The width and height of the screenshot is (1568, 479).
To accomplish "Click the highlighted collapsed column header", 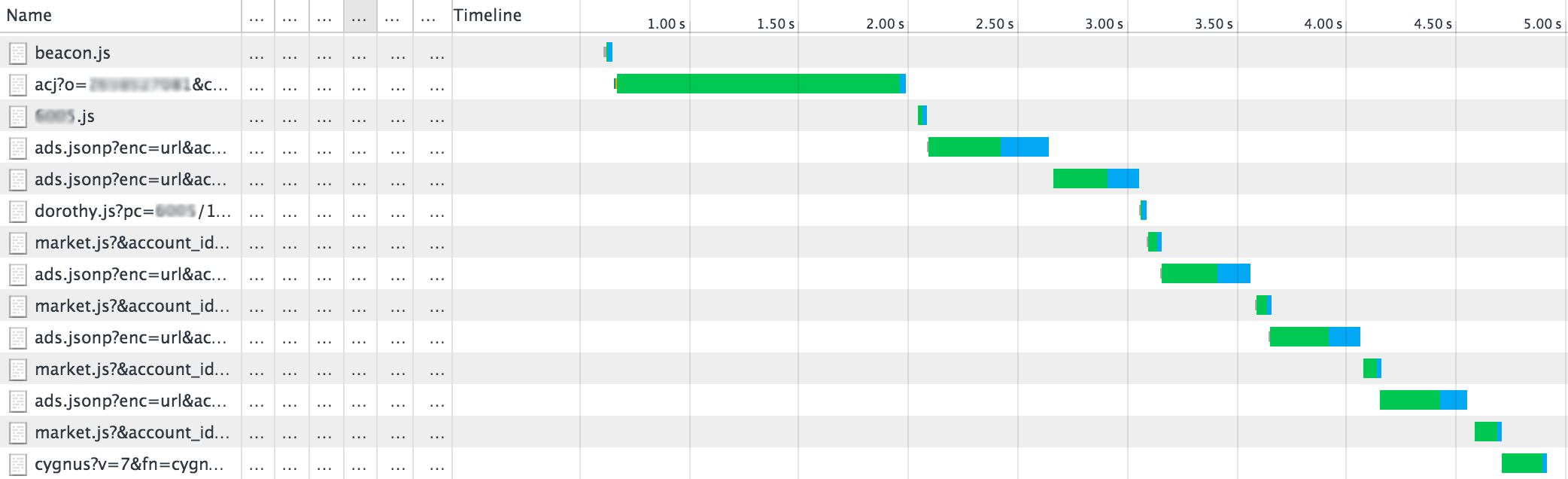I will tap(360, 16).
